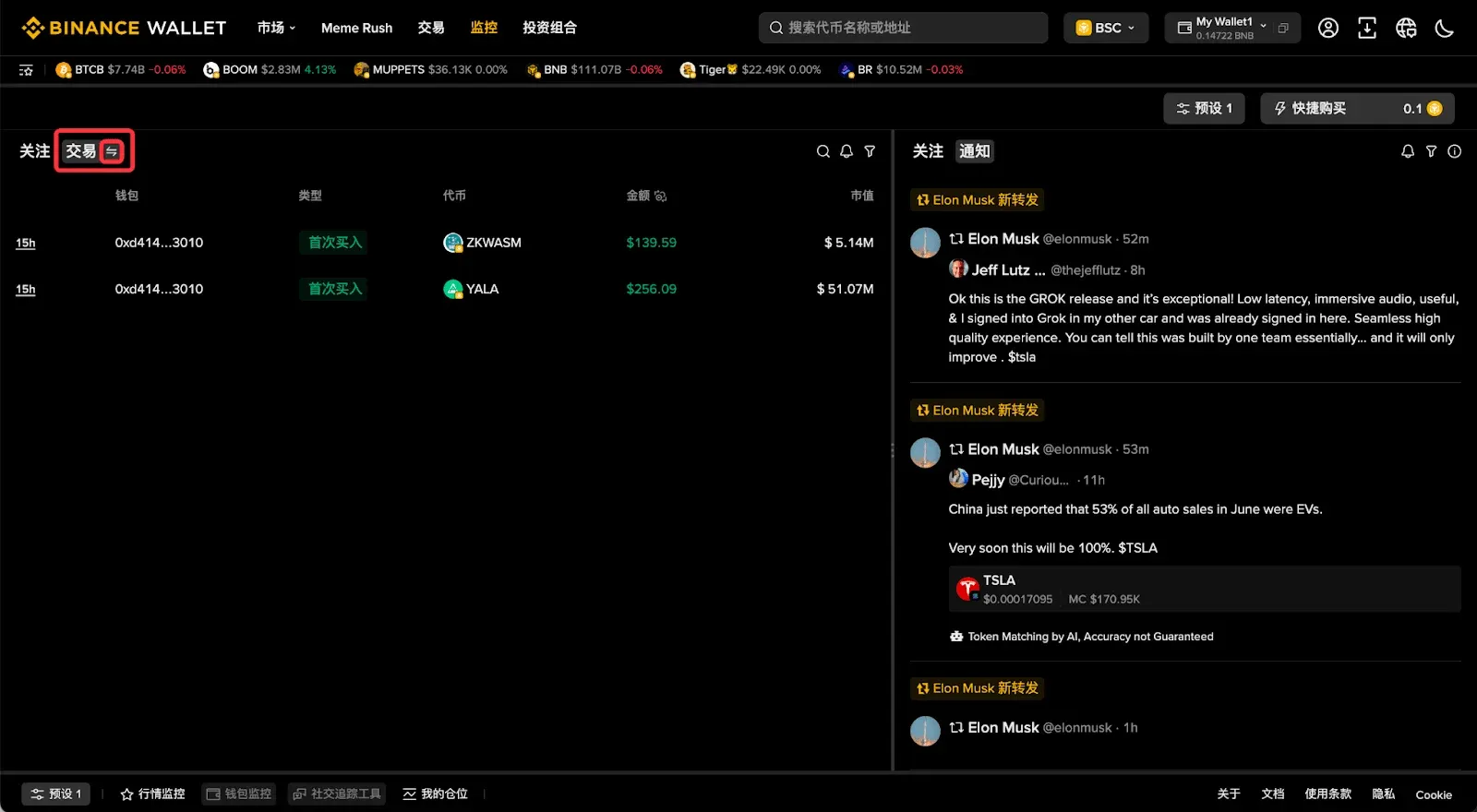The height and width of the screenshot is (812, 1477).
Task: Click the BOOM ticker in the top strip
Action: click(270, 69)
